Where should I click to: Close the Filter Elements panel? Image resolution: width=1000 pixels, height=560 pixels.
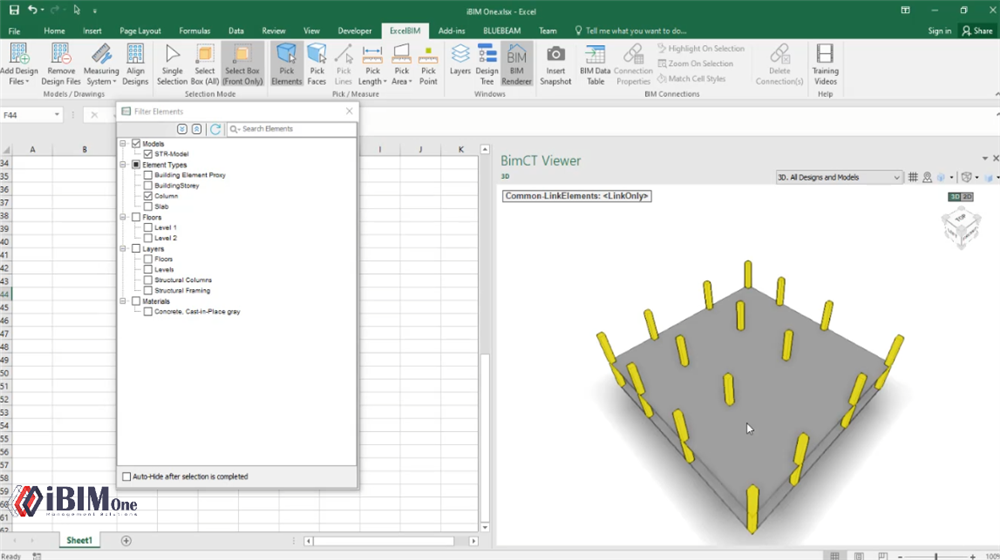pyautogui.click(x=349, y=111)
